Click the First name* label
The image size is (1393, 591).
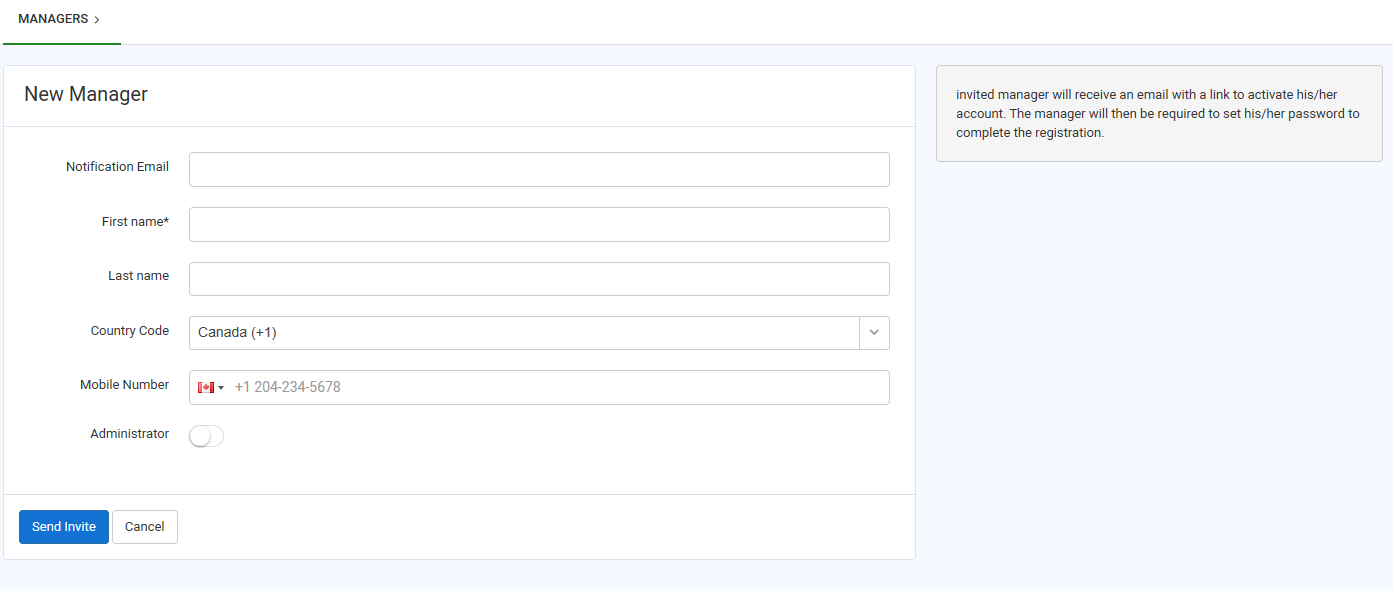pos(135,222)
